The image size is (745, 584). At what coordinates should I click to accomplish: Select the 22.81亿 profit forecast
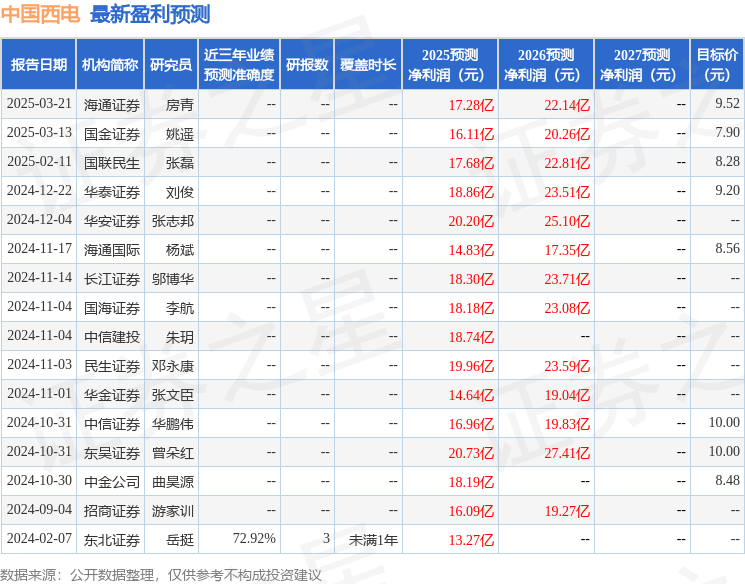click(x=567, y=163)
